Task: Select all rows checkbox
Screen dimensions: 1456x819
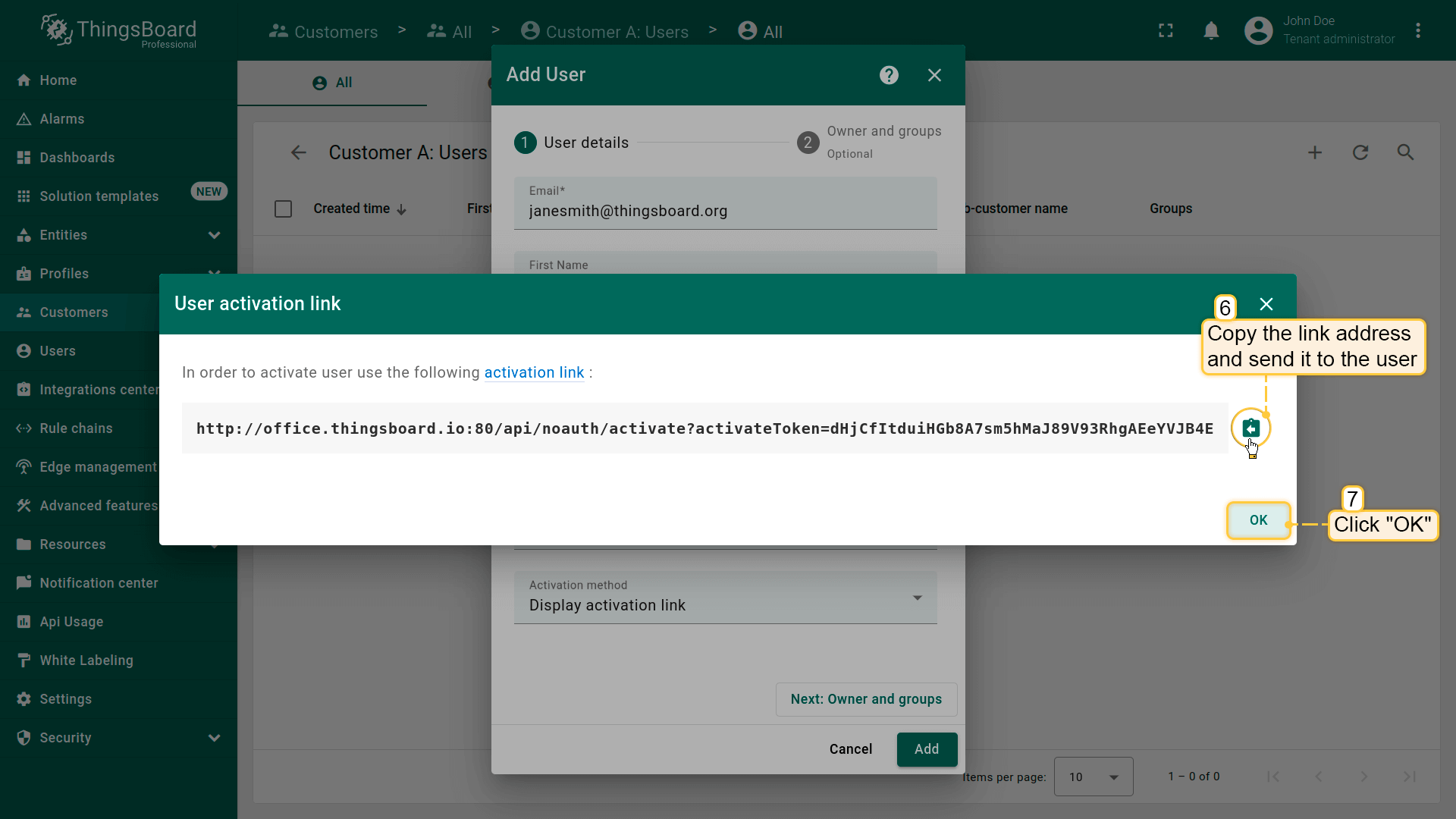Action: pyautogui.click(x=283, y=209)
